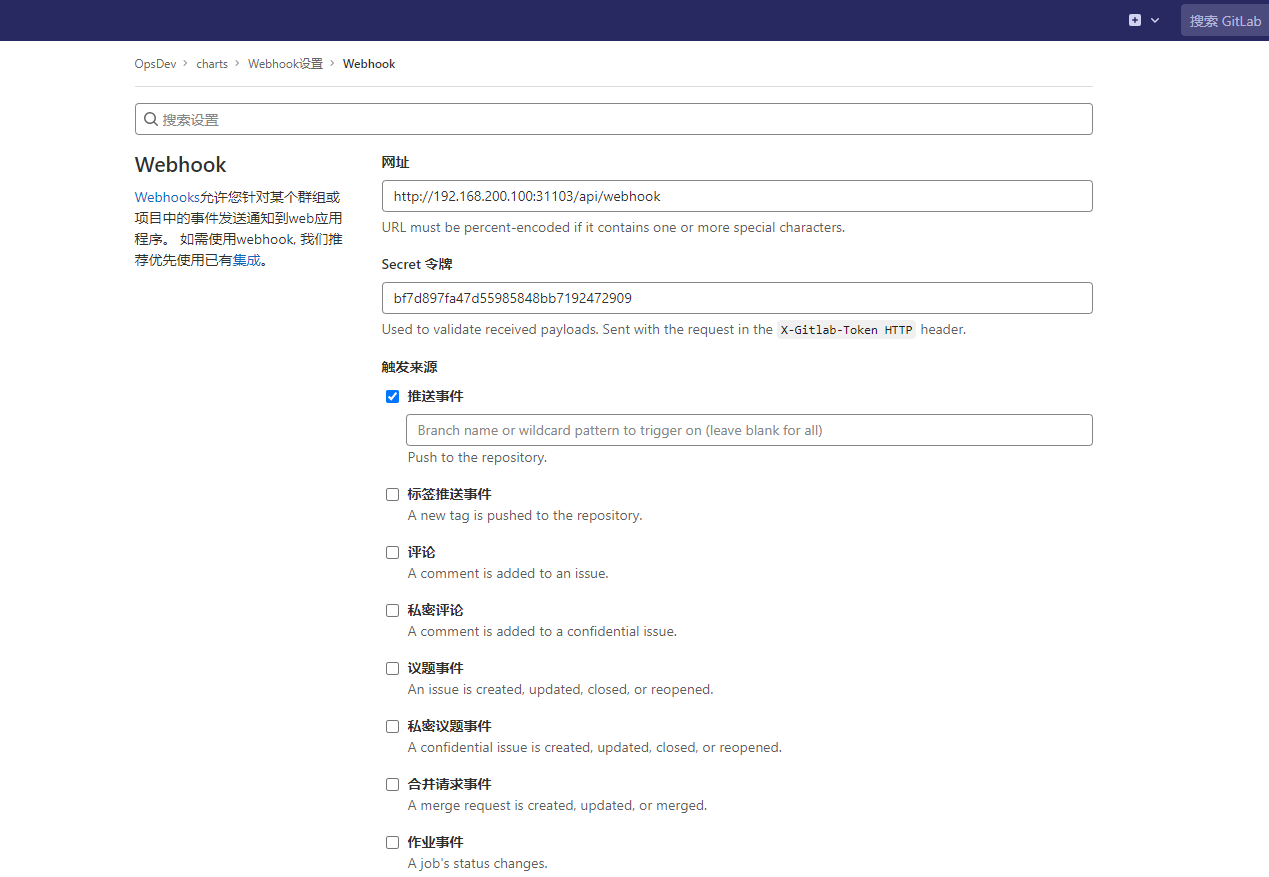Tick the 评论 checkbox
This screenshot has width=1269, height=877.
click(392, 552)
